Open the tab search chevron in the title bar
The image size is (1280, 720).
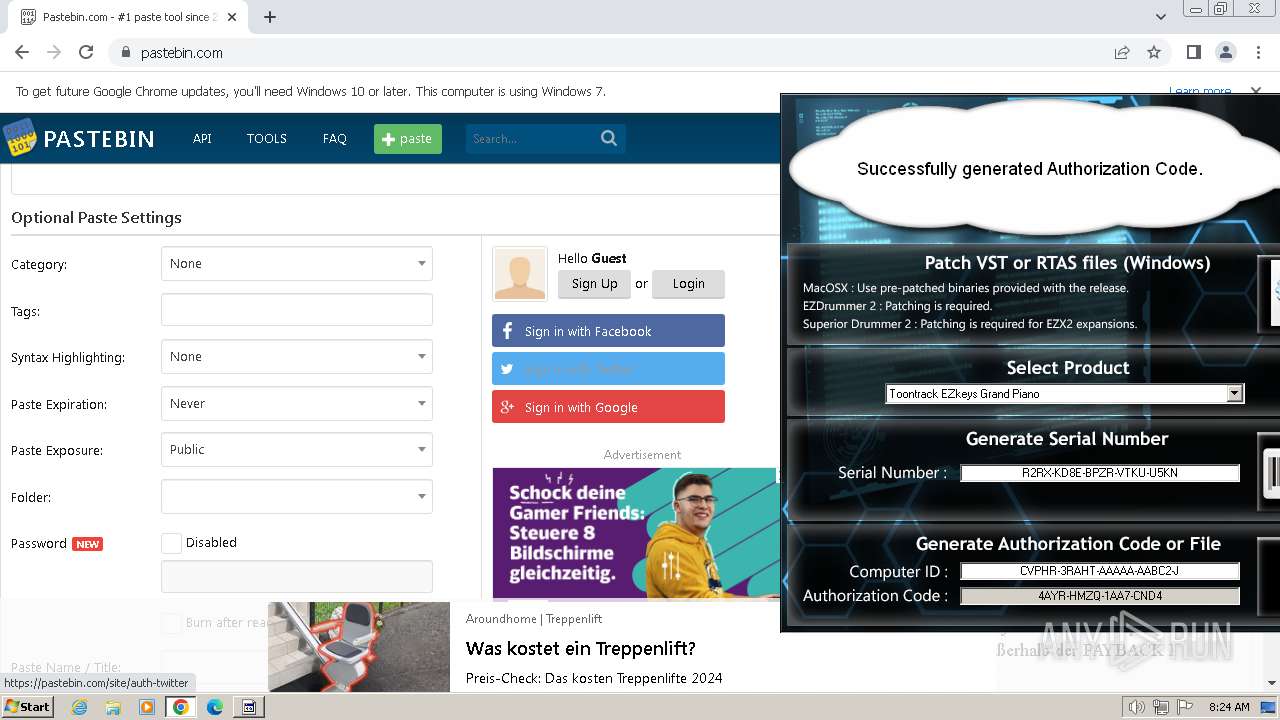(1160, 17)
